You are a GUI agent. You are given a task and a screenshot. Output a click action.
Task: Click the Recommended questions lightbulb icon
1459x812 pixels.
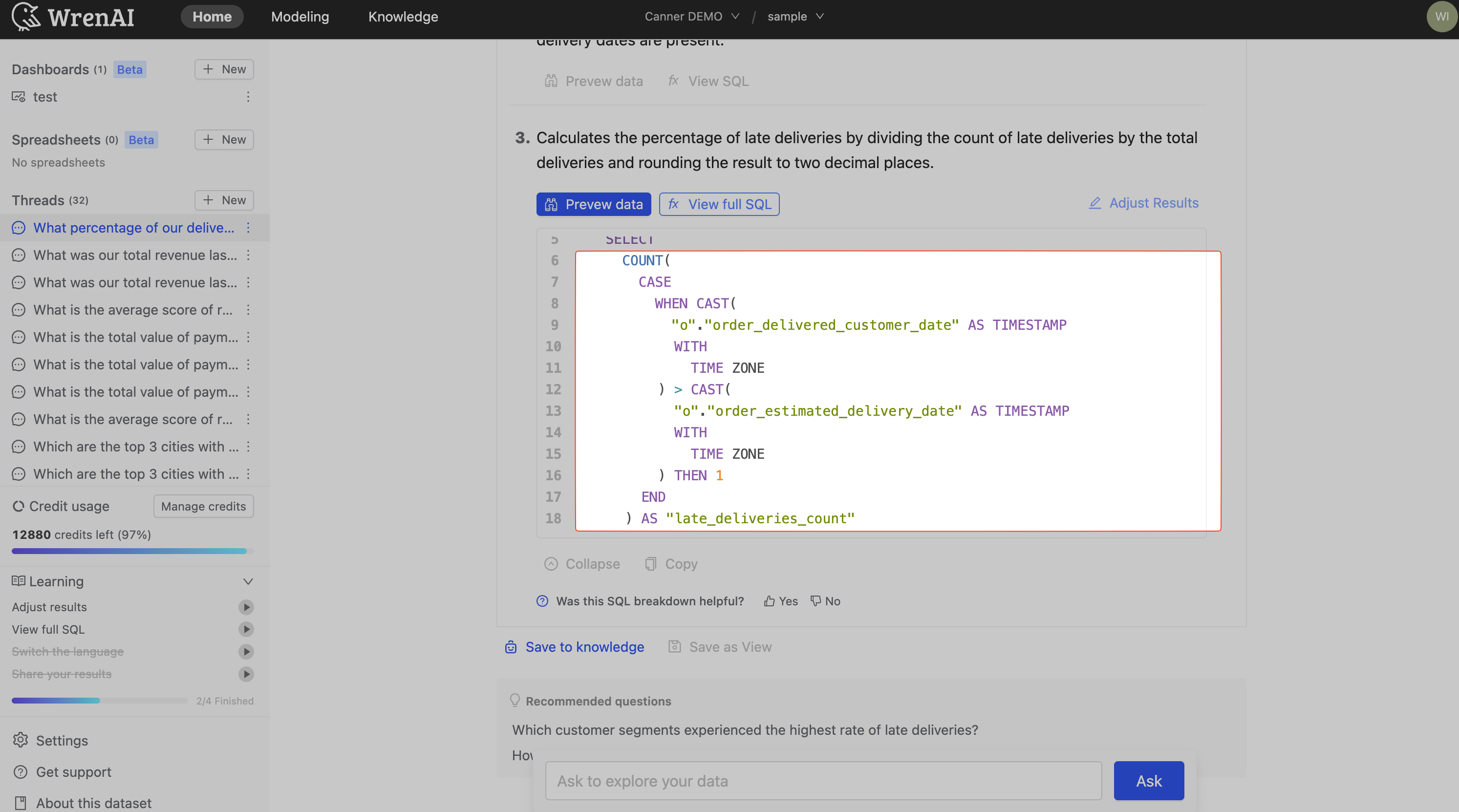[x=515, y=701]
